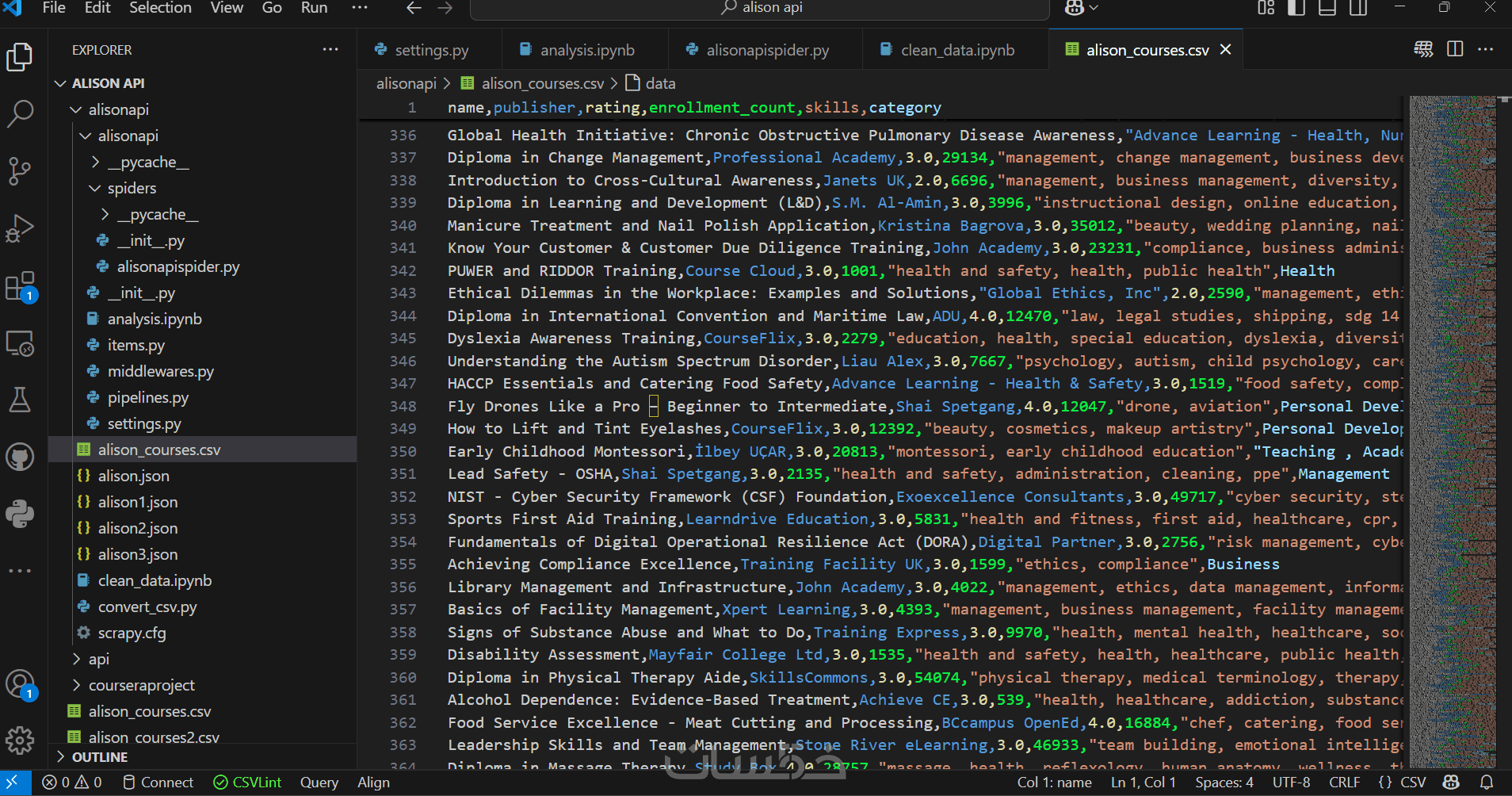Open the Accounts menu
1512x796 pixels.
tap(20, 684)
